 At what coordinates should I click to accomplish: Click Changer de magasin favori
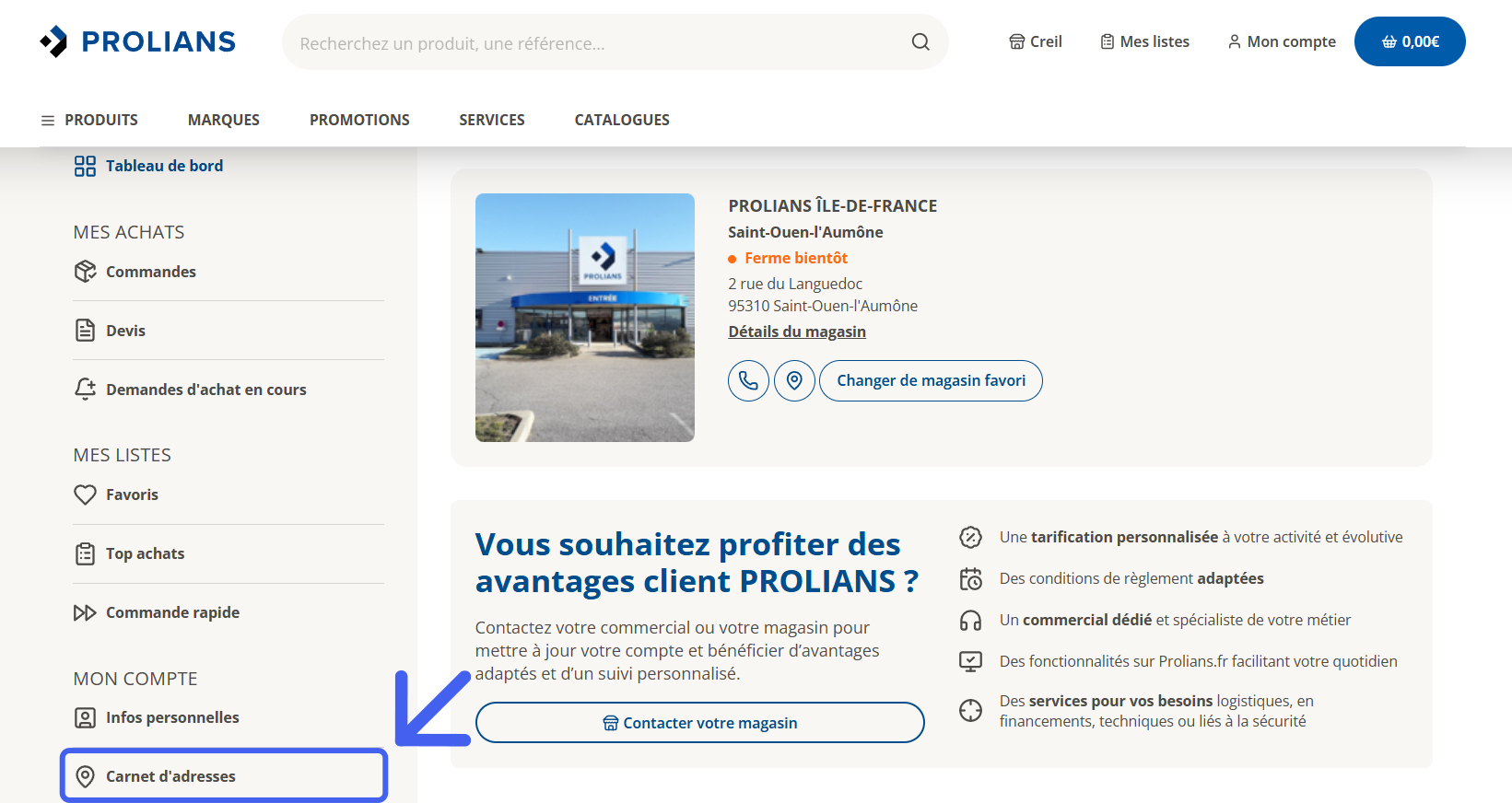click(x=931, y=380)
